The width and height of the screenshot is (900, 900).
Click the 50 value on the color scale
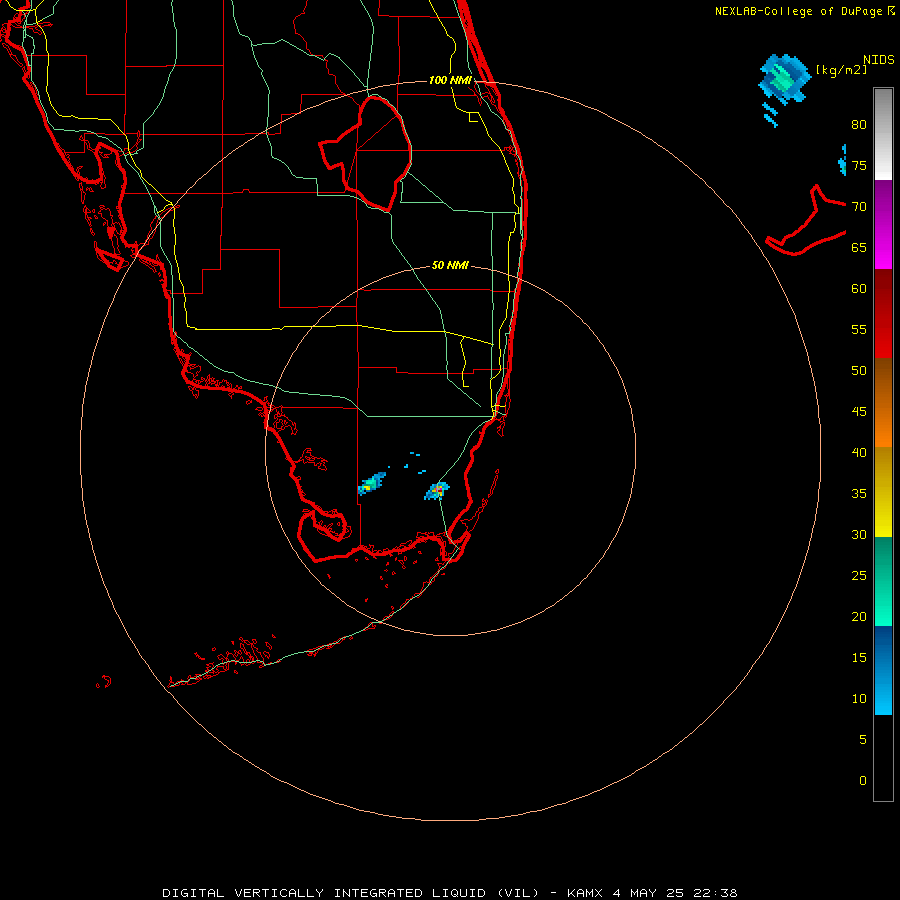click(x=859, y=371)
